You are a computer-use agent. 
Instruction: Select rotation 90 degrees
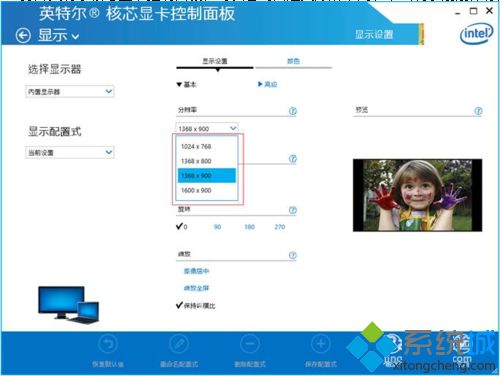click(217, 227)
